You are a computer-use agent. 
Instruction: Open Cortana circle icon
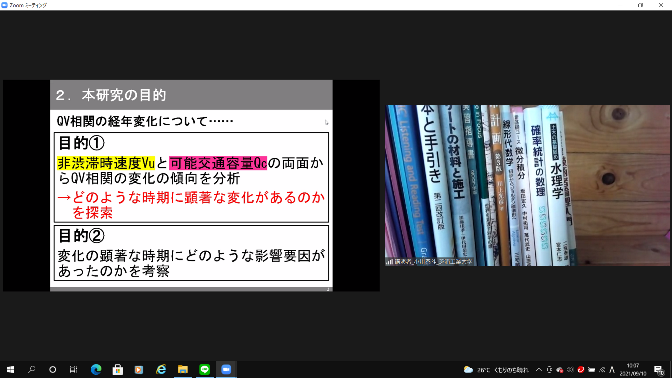tap(52, 369)
